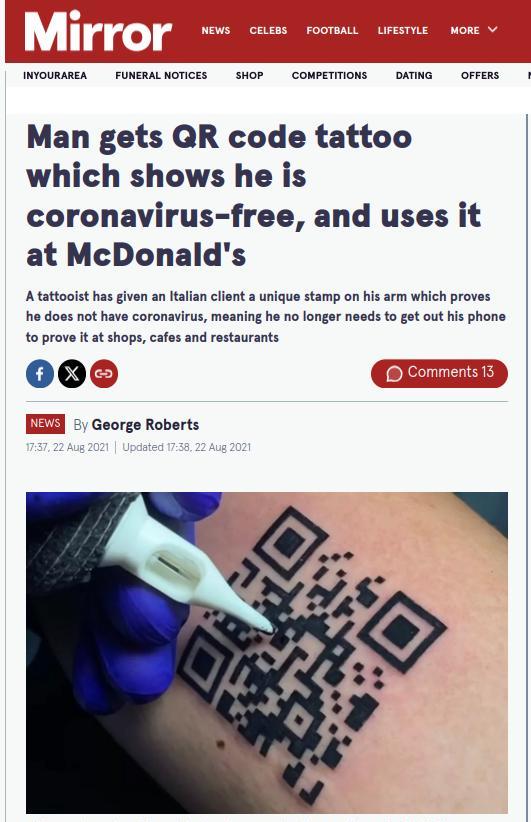Screen dimensions: 531x822
Task: Share article on X icon
Action: pos(72,374)
